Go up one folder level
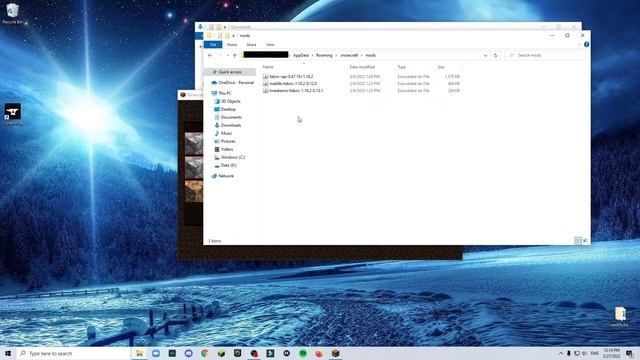640x360 pixels. [x=235, y=55]
